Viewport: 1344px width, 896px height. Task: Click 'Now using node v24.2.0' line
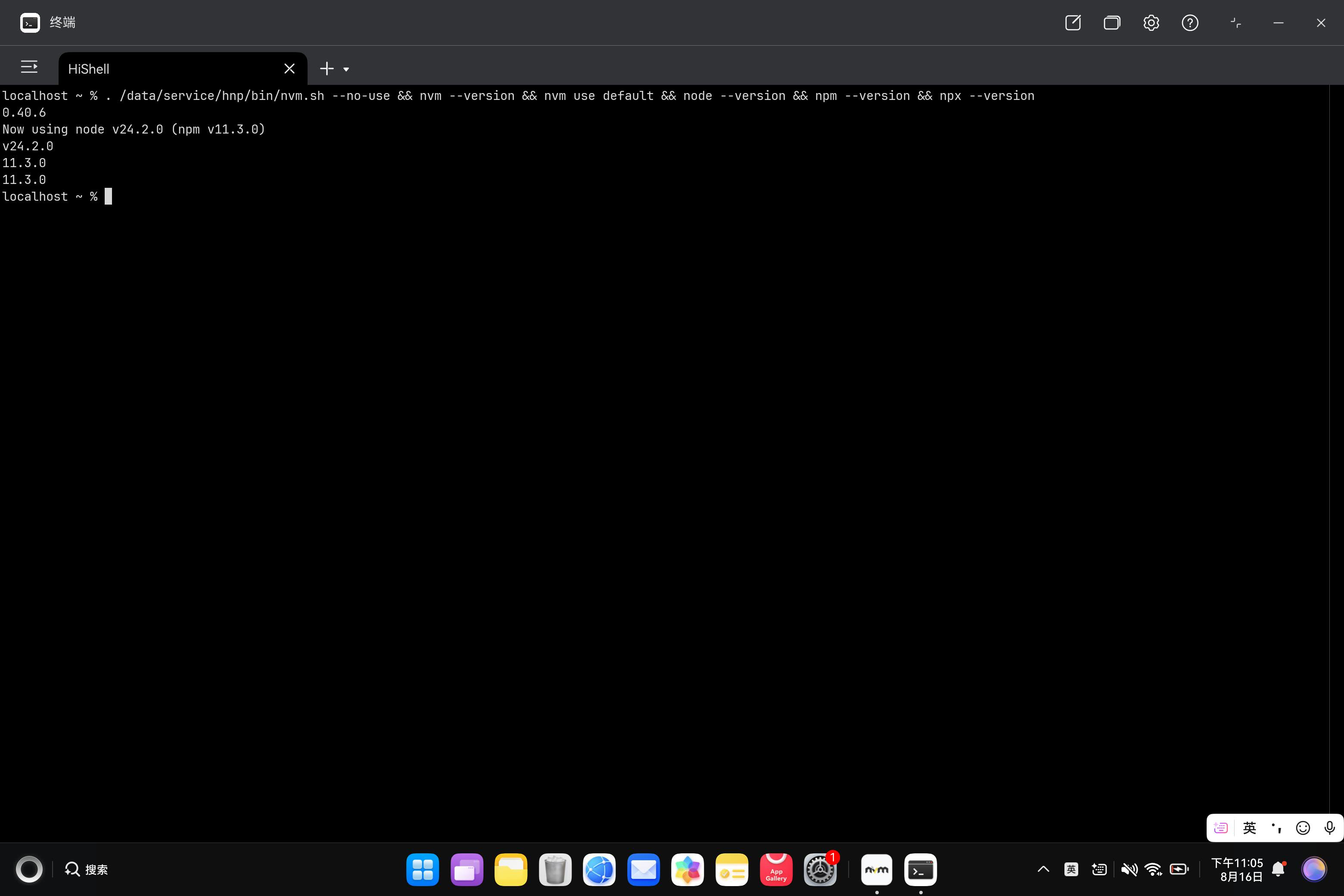point(134,129)
